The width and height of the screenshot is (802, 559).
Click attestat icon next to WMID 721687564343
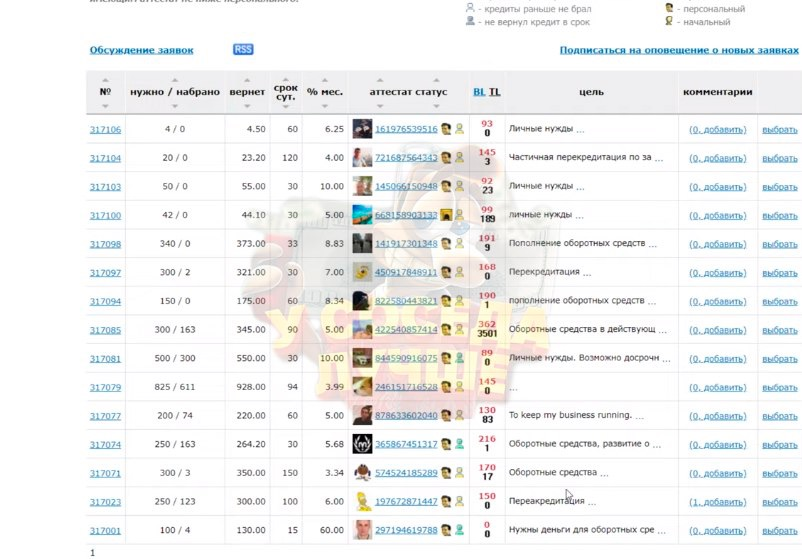446,158
